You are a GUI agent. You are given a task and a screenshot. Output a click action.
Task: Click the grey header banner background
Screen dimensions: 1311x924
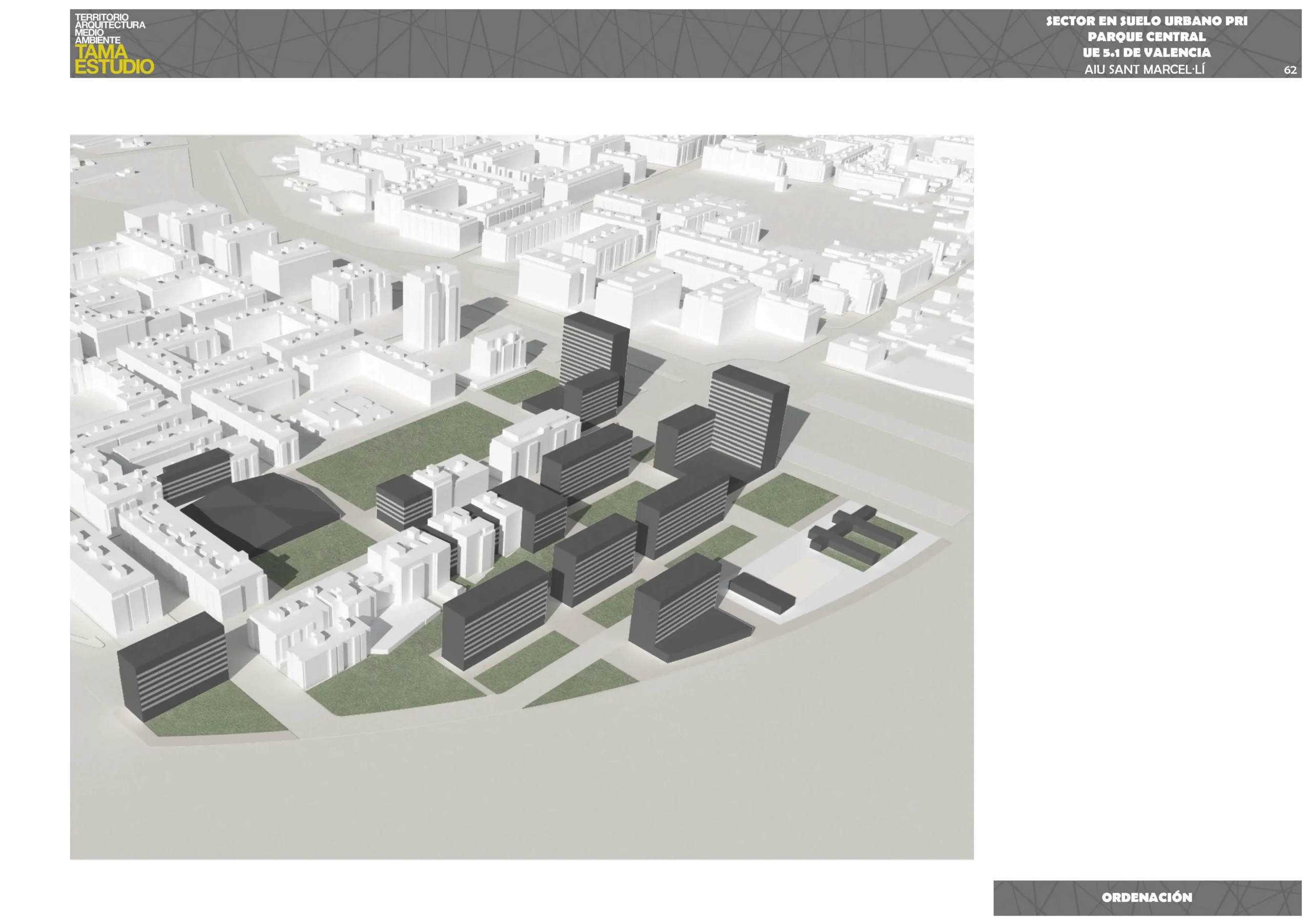[x=571, y=44]
